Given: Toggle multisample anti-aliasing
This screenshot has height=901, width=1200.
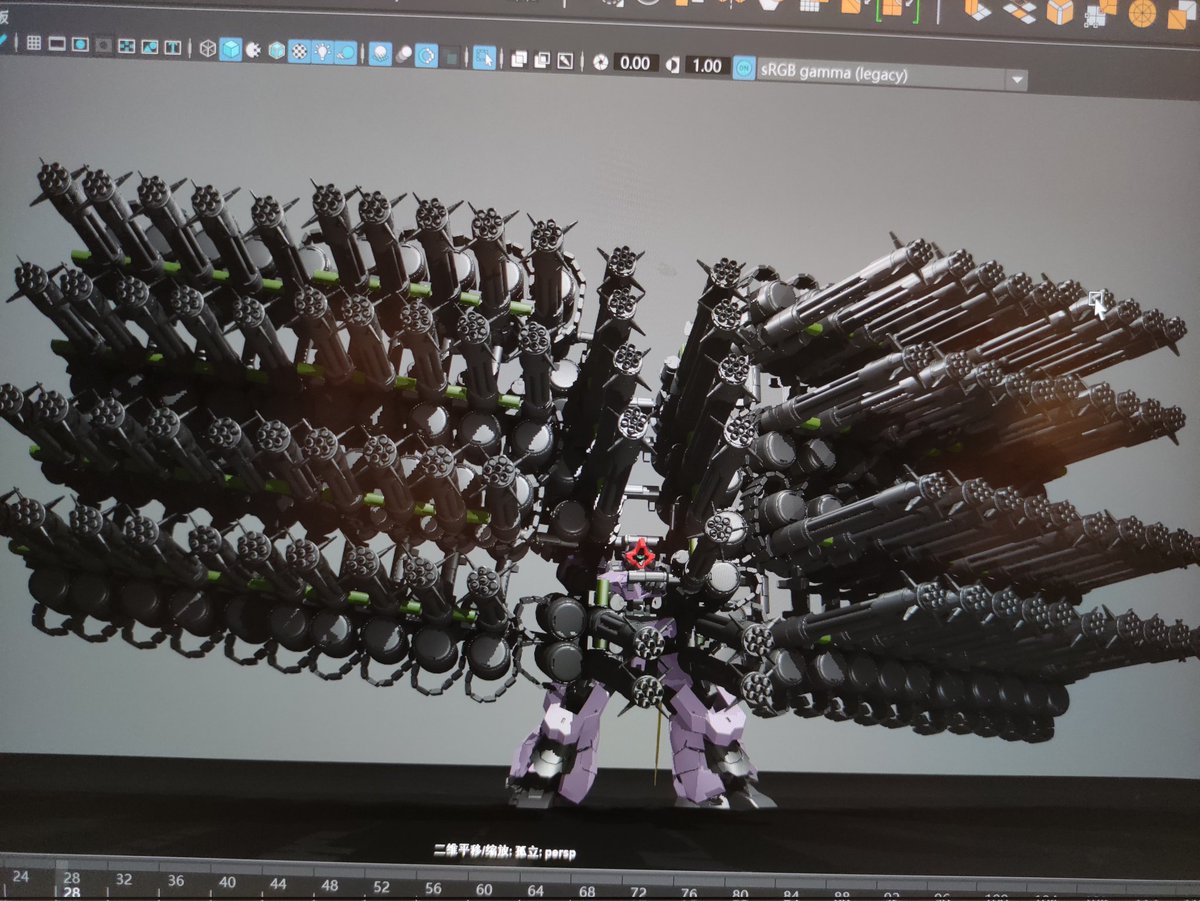Looking at the screenshot, I should 427,55.
